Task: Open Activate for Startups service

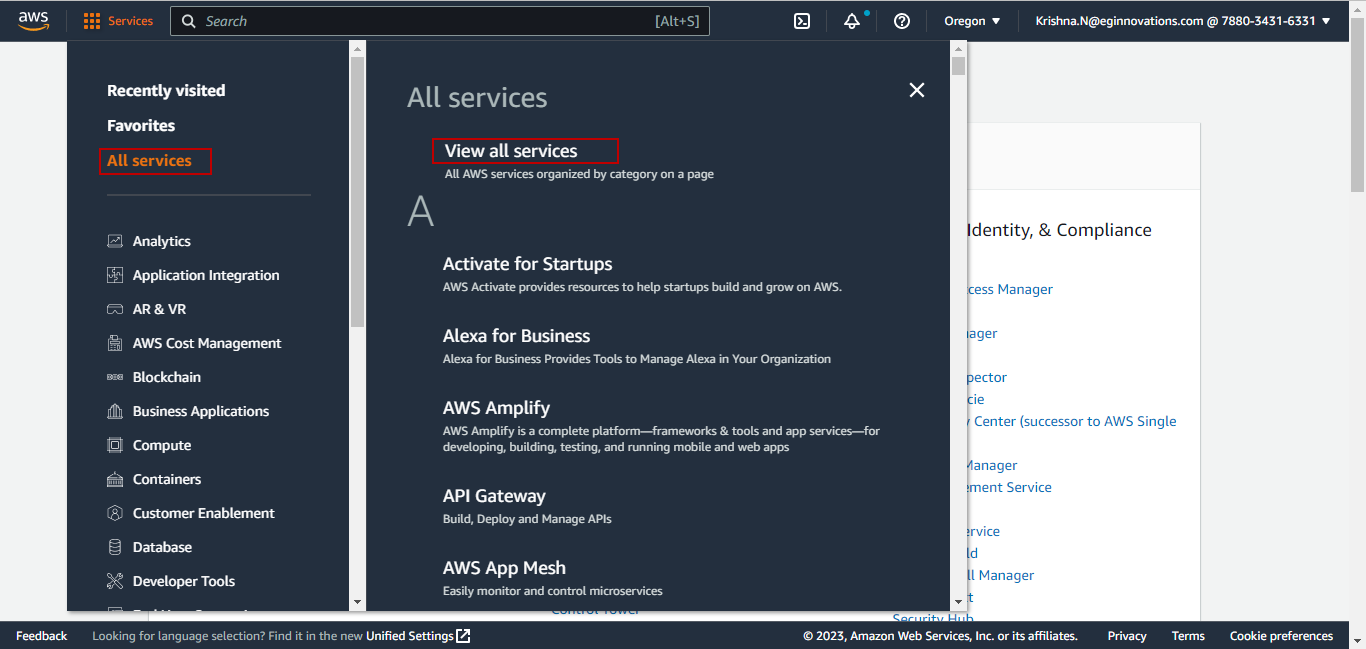Action: 528,264
